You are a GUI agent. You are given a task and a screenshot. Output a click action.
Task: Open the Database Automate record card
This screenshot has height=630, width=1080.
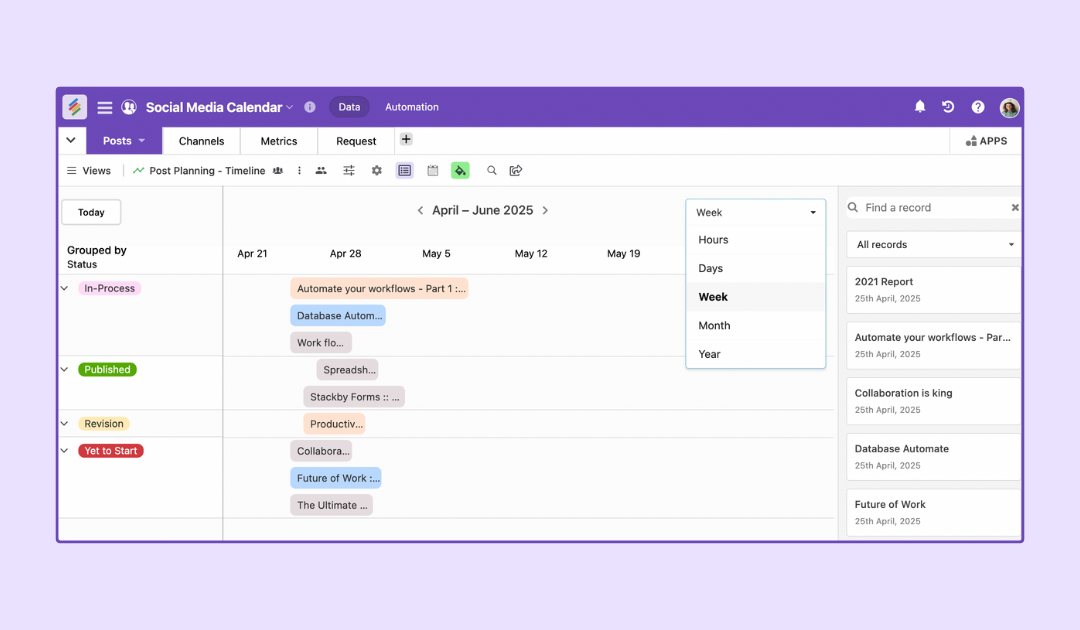tap(933, 457)
